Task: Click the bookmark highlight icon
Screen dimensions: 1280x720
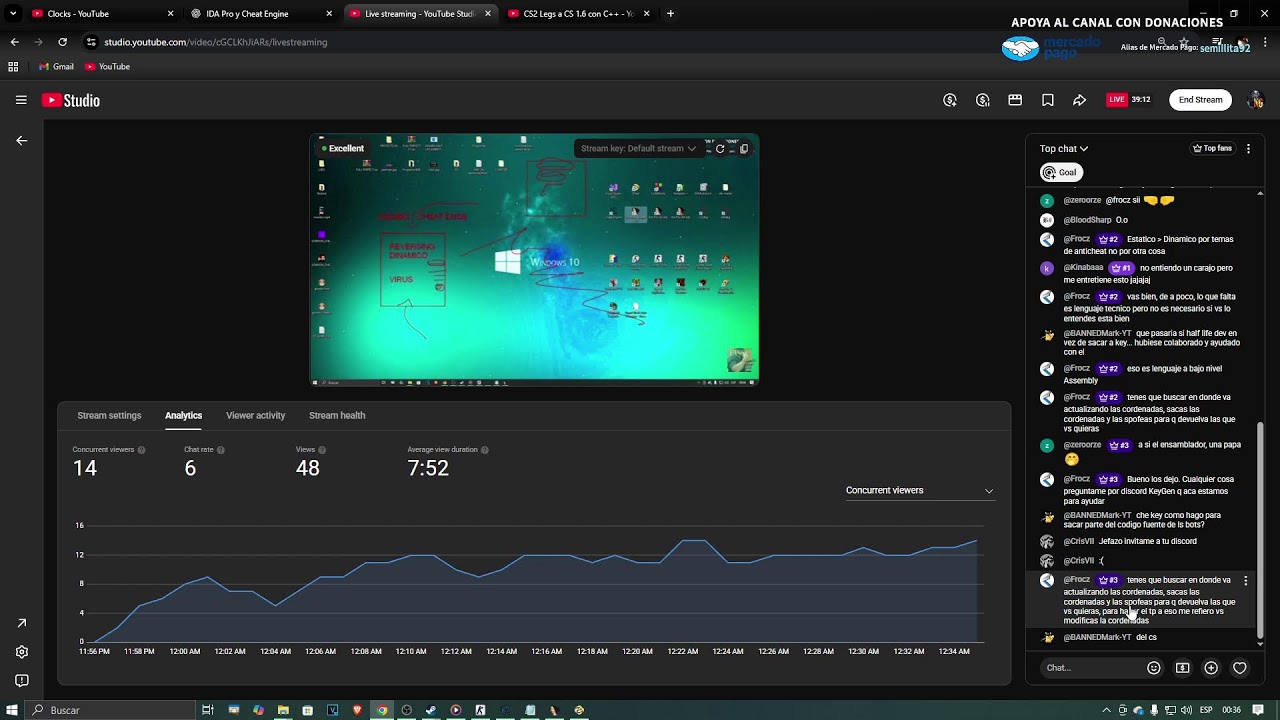Action: click(1047, 100)
